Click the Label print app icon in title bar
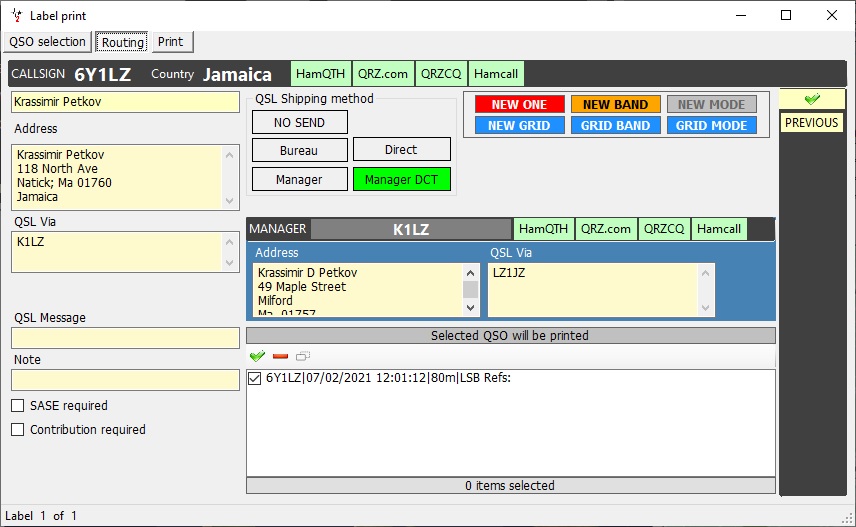The width and height of the screenshot is (856, 527). coord(16,15)
